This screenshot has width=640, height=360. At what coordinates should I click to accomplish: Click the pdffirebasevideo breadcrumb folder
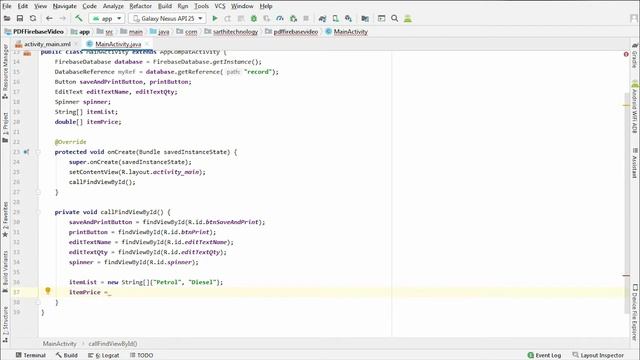pos(296,31)
